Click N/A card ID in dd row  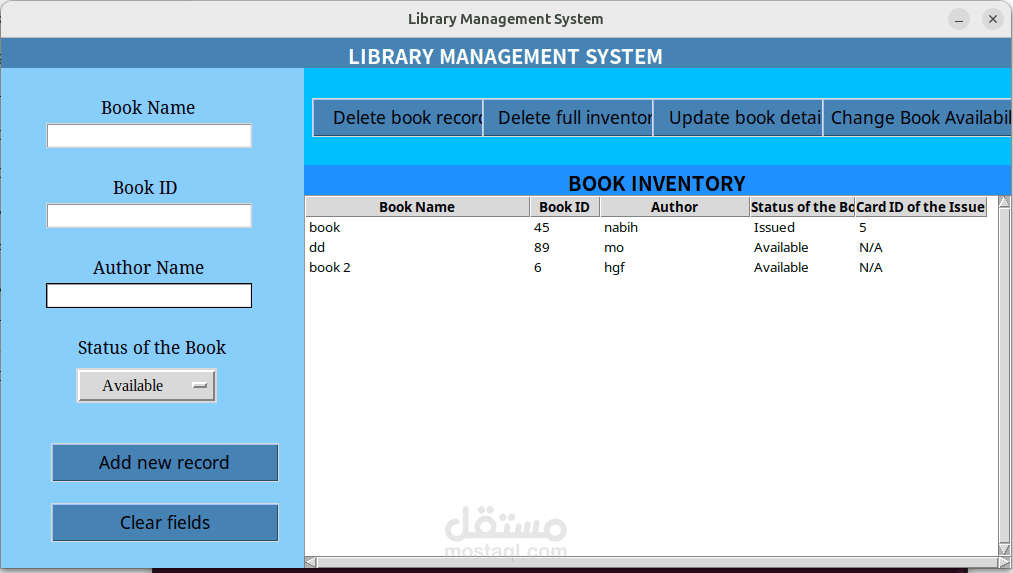871,247
